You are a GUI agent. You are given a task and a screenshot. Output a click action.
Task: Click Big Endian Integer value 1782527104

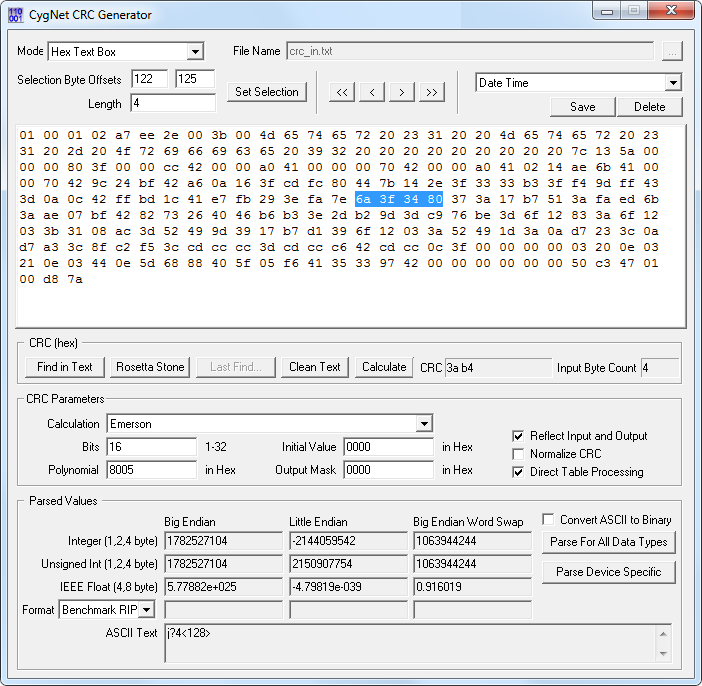pyautogui.click(x=223, y=541)
